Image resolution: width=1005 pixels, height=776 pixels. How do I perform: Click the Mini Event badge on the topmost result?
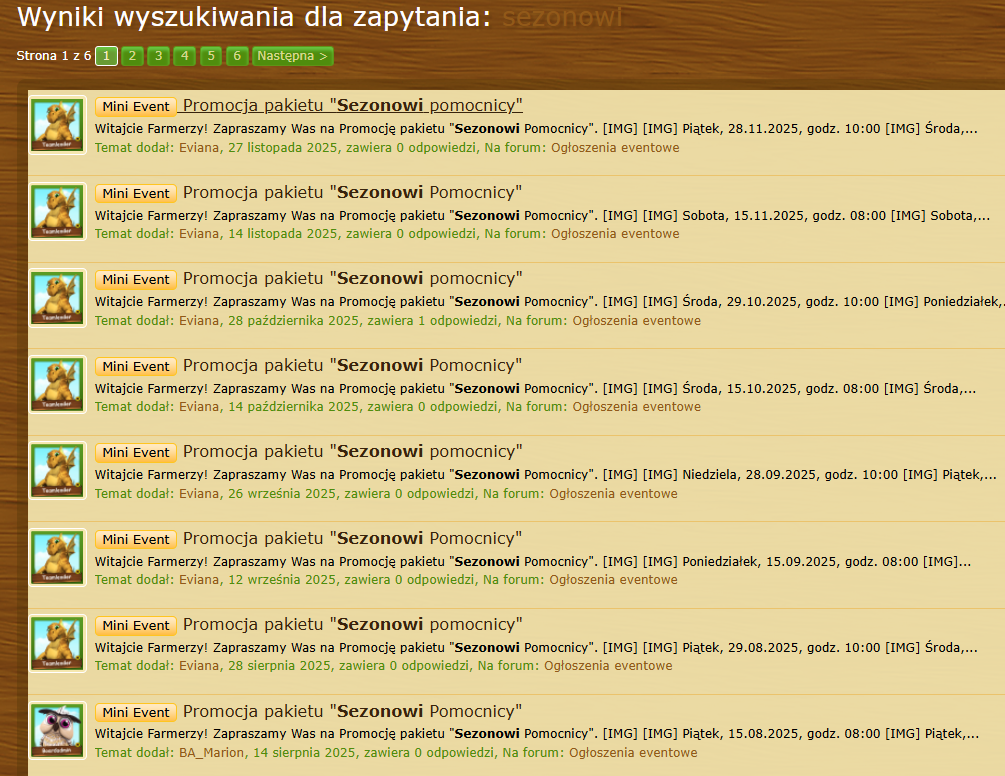tap(136, 106)
